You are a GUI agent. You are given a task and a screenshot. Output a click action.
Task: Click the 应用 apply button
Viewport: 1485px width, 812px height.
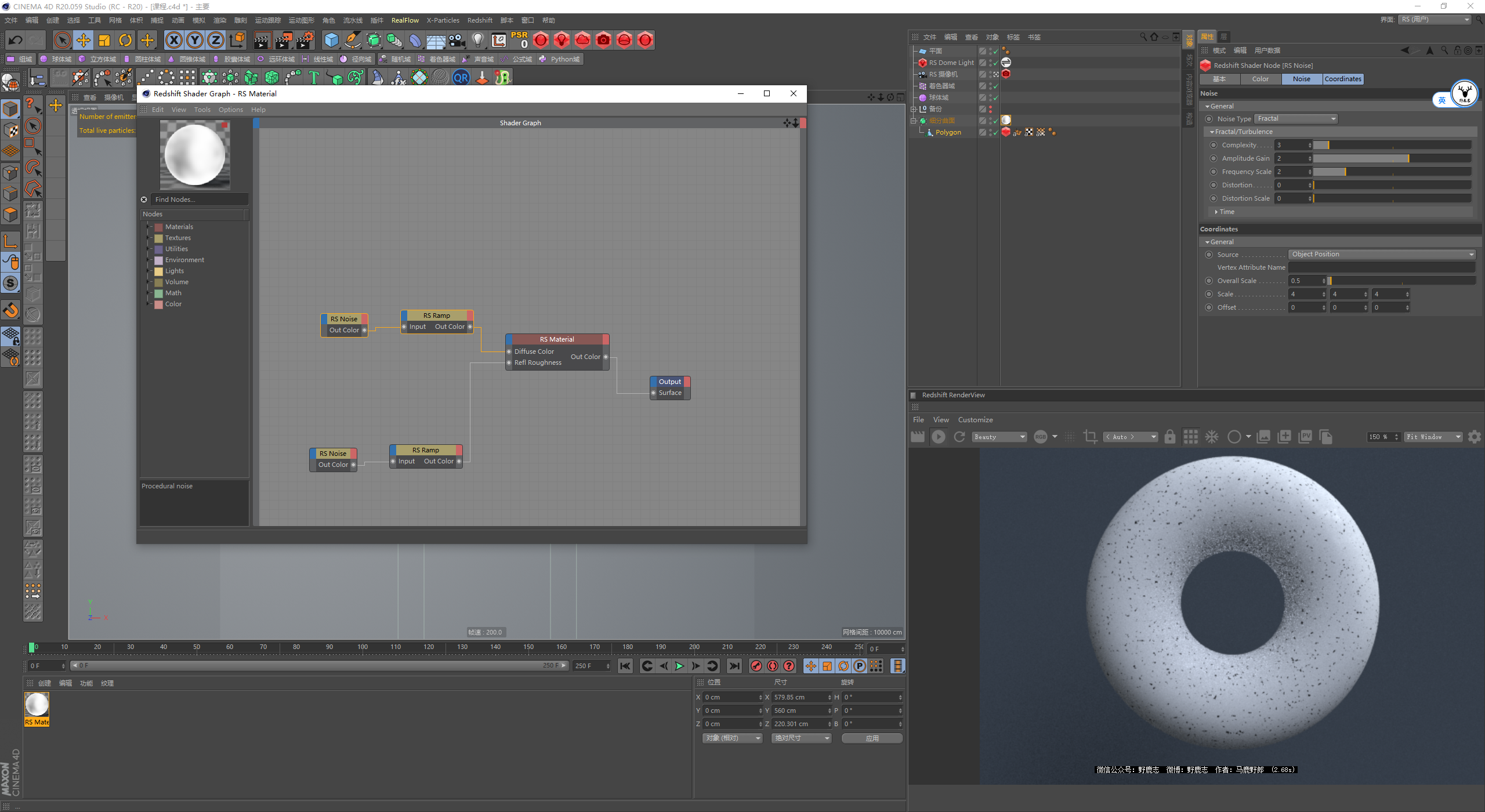tap(872, 738)
